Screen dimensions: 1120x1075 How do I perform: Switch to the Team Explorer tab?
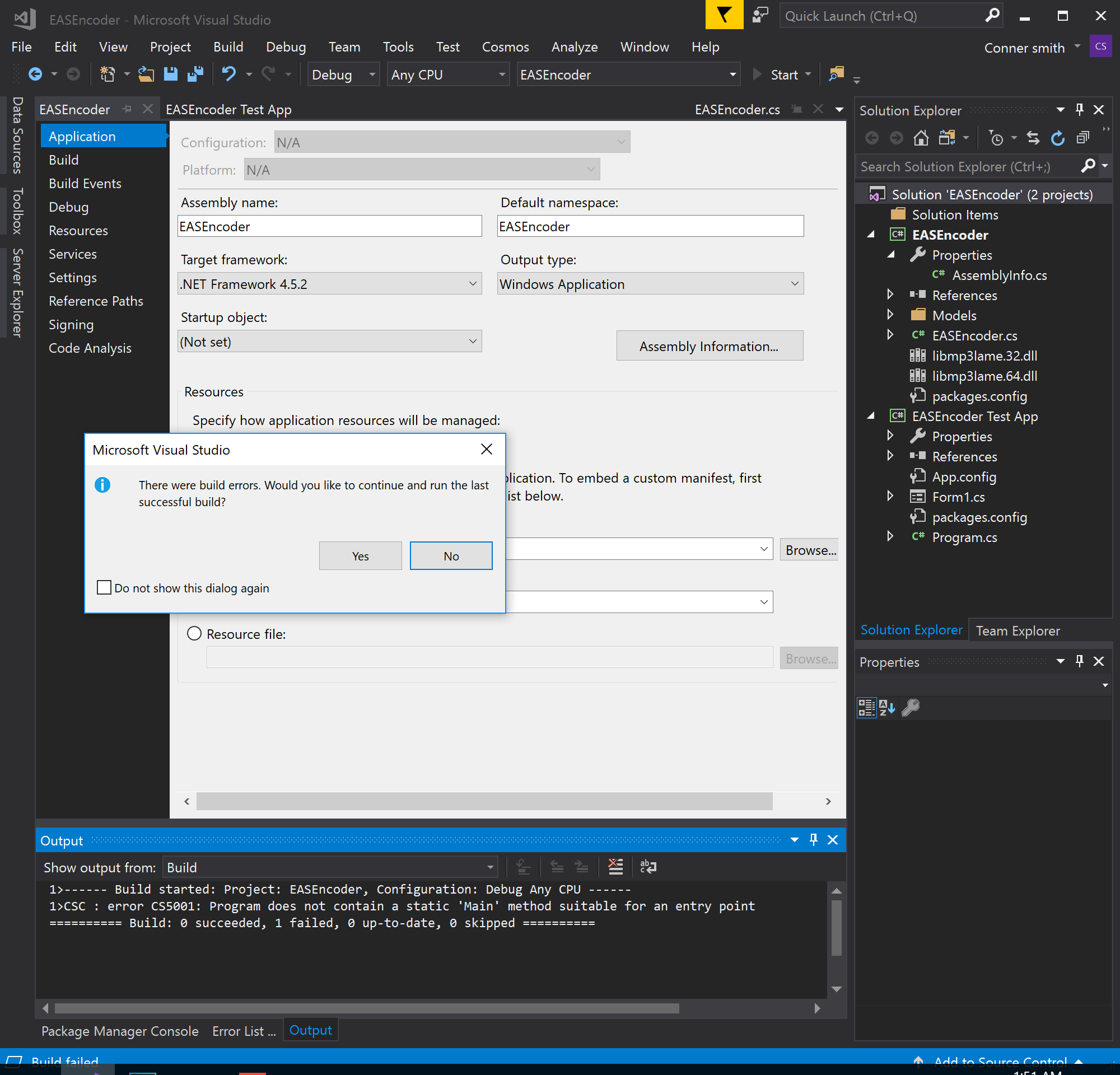1018,630
